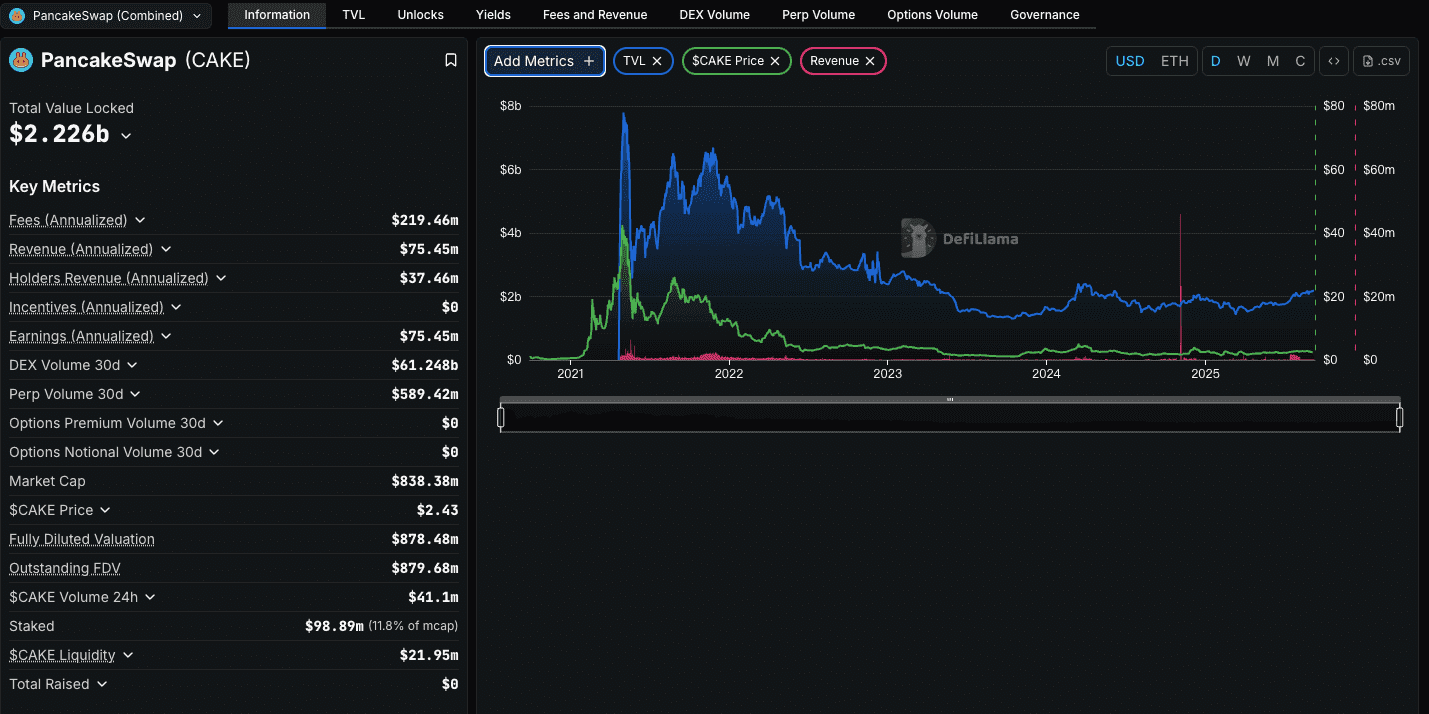
Task: Open the DEX Volume tab
Action: point(714,15)
